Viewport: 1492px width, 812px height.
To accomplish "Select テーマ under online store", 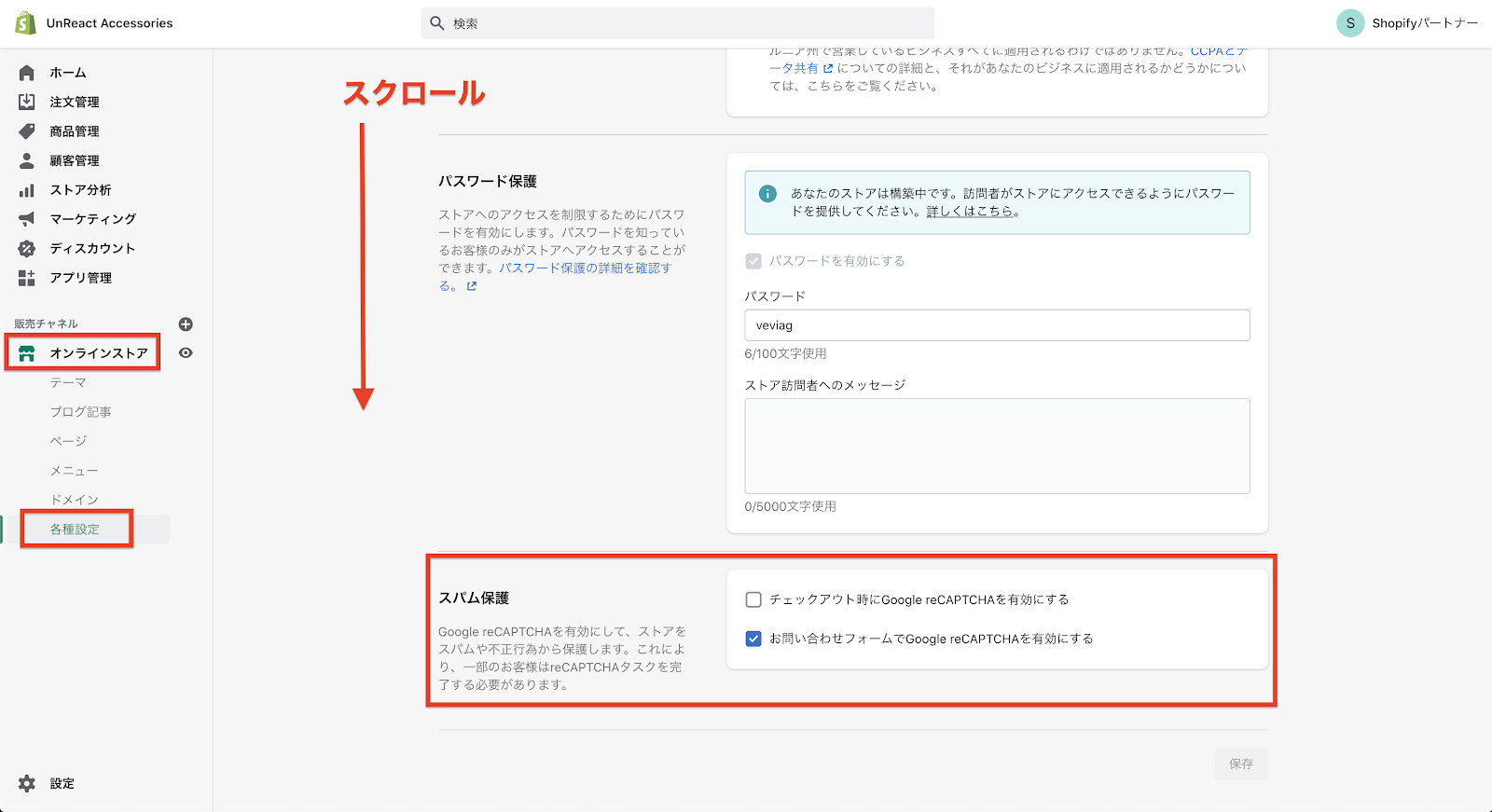I will click(68, 382).
